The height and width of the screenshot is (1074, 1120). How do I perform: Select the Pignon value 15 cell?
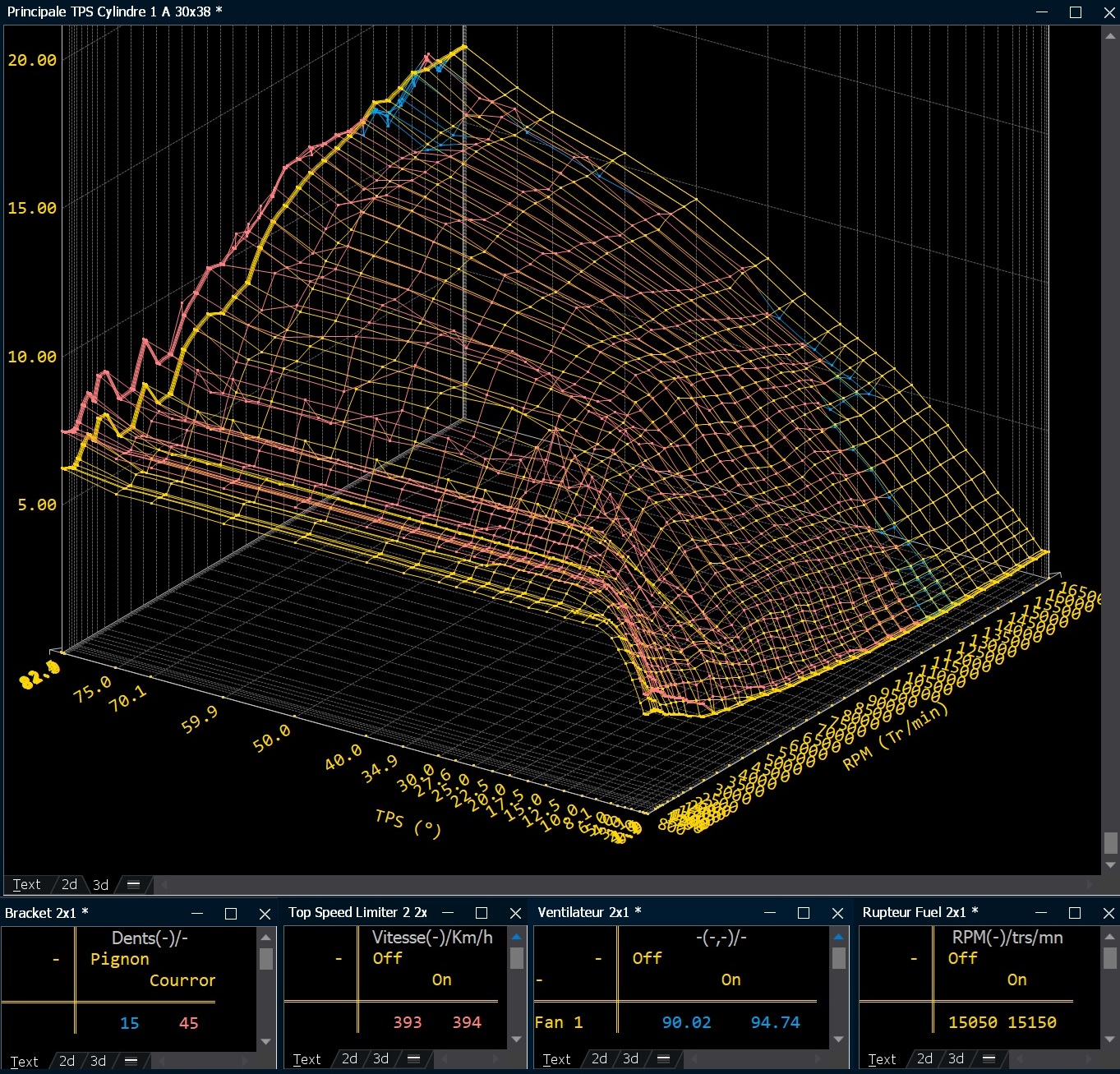click(130, 1023)
